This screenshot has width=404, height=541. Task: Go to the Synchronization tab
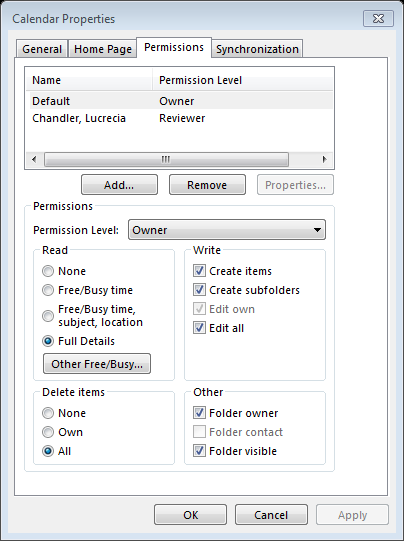[257, 49]
